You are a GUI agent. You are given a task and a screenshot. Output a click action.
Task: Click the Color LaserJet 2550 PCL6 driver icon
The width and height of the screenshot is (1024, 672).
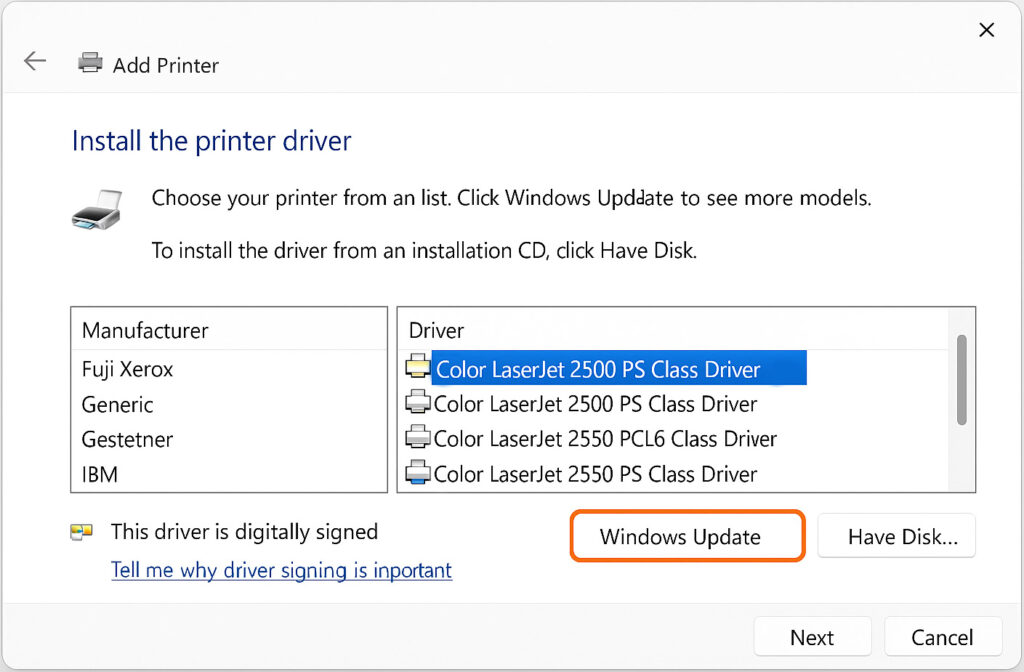(x=417, y=438)
